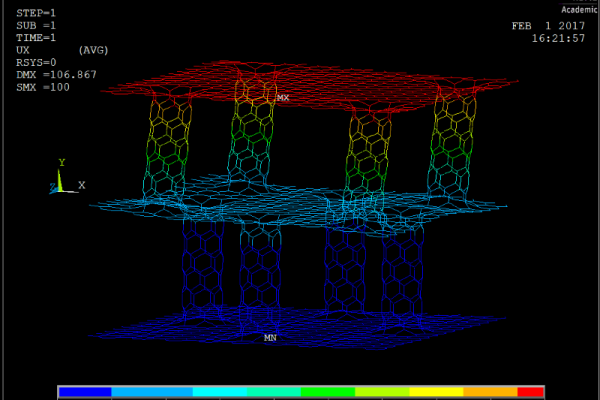Click the DMX =106.867 text
The height and width of the screenshot is (400, 600).
(56, 74)
